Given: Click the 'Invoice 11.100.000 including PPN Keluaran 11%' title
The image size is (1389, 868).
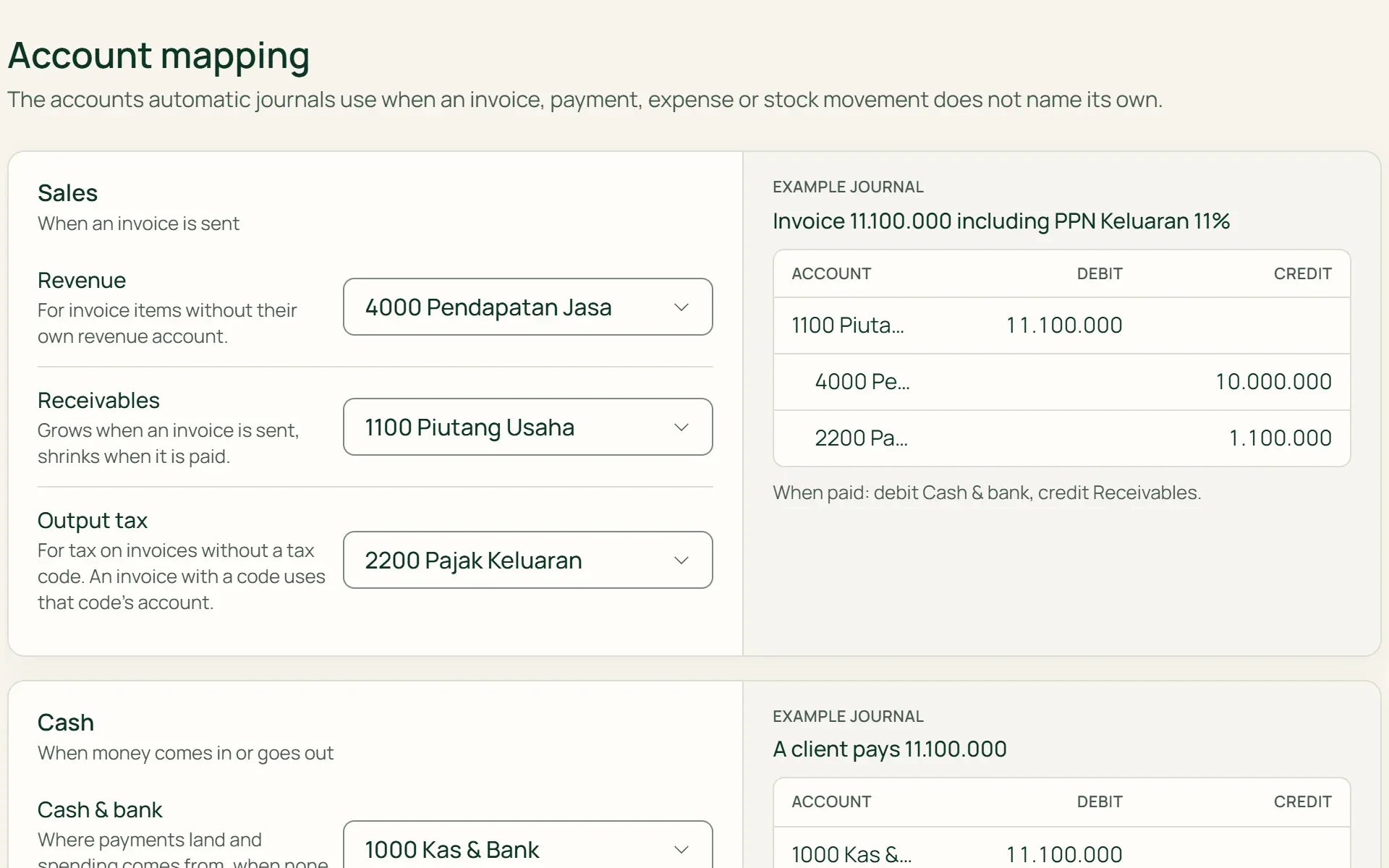Looking at the screenshot, I should [1001, 221].
